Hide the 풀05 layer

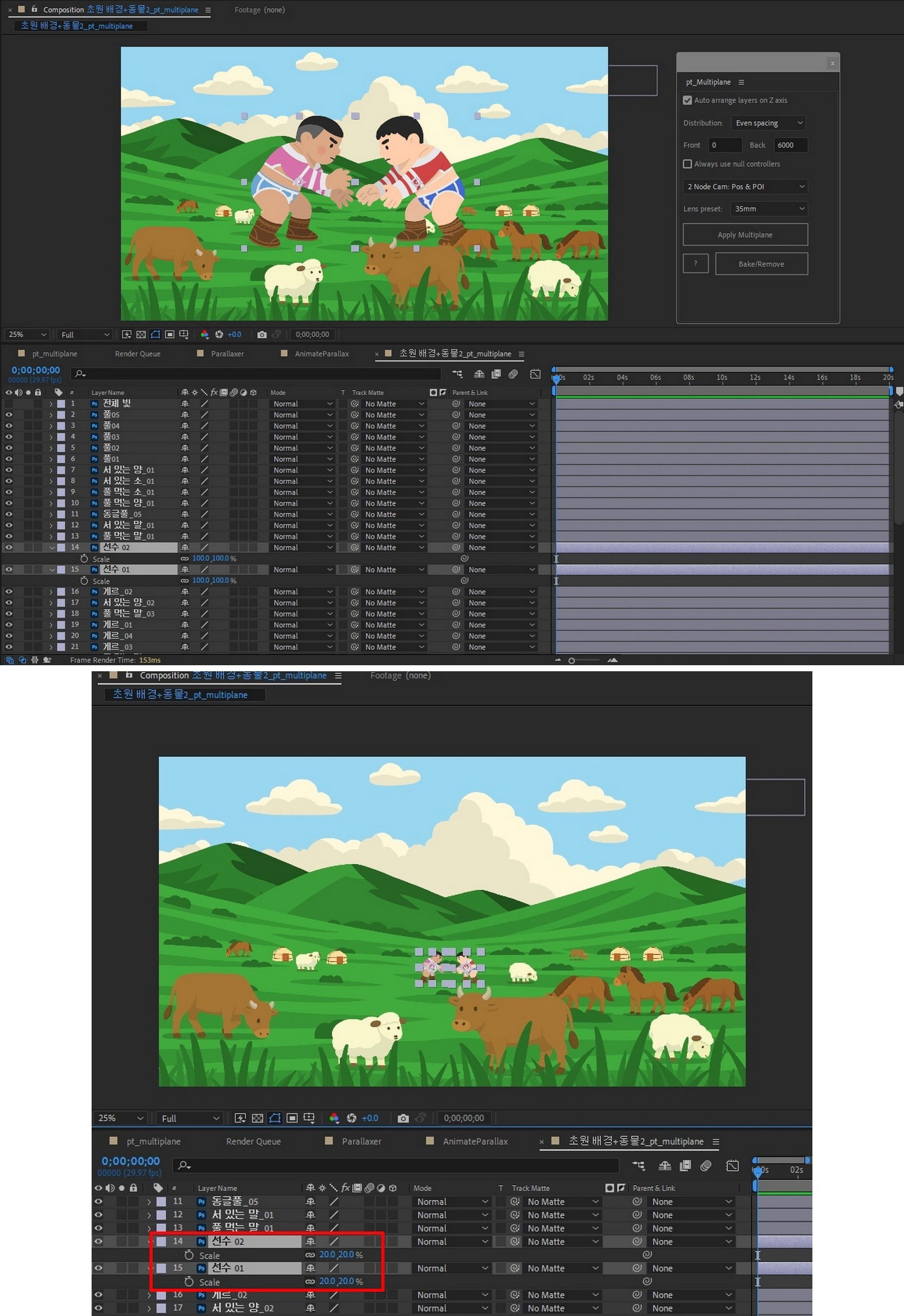(8, 415)
